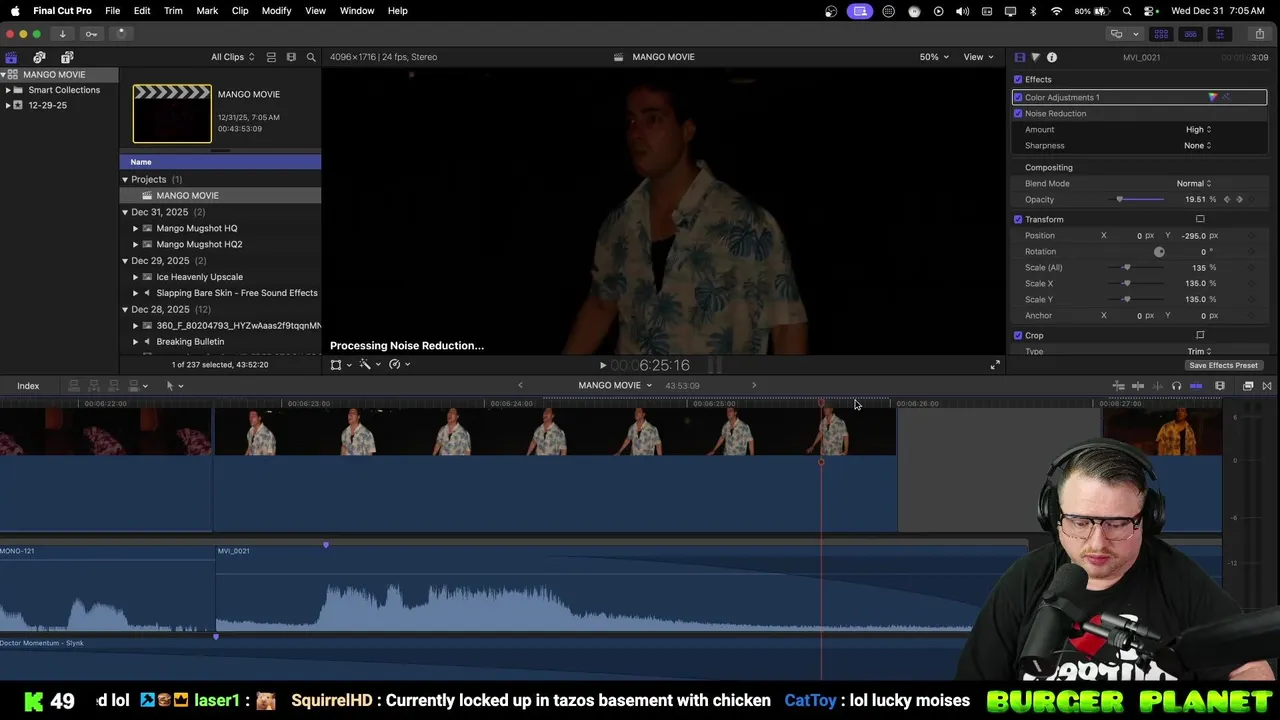Screen dimensions: 1280x720
Task: Adjust the Scale (All) slider
Action: pyautogui.click(x=1135, y=267)
